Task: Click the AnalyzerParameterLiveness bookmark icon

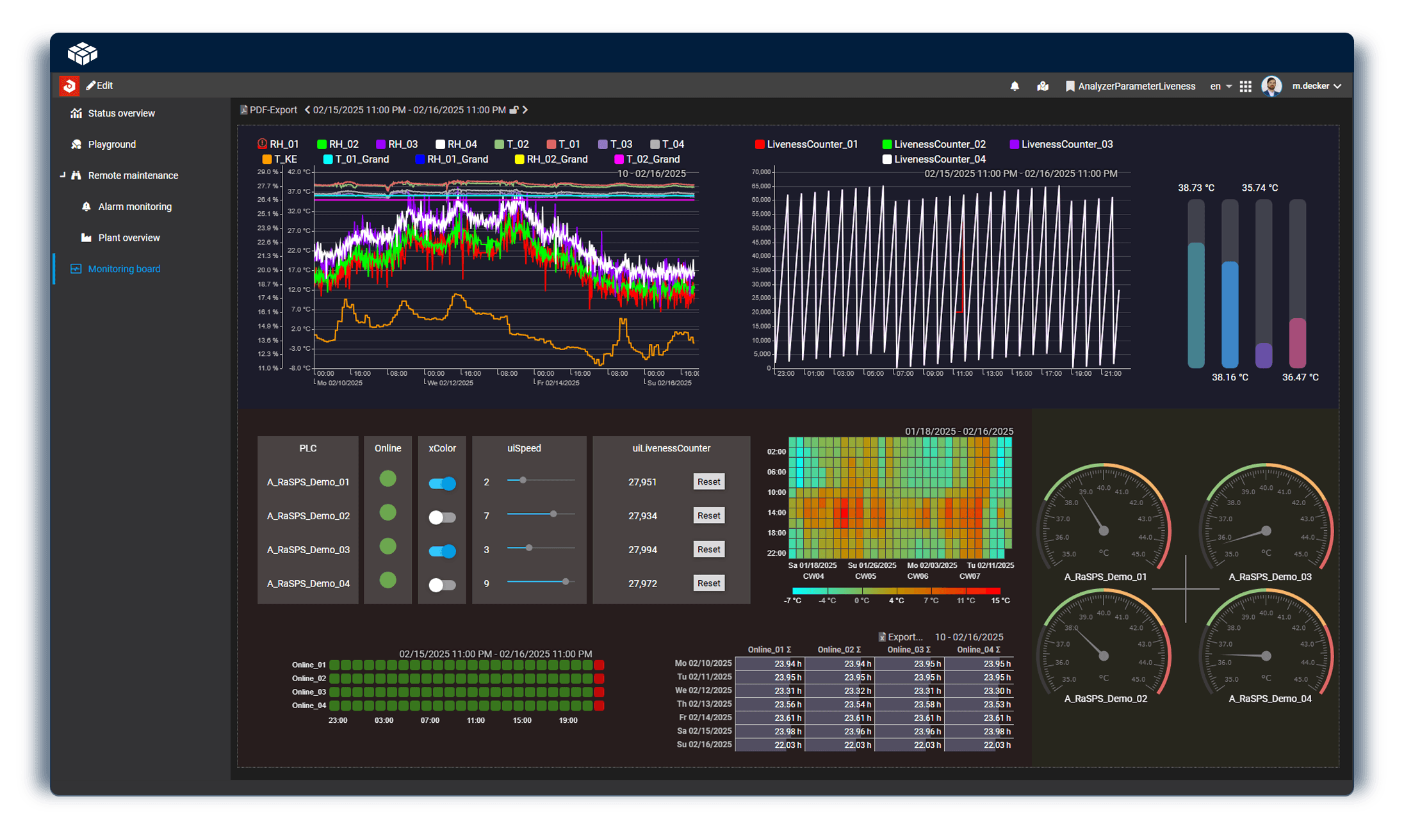Action: (1069, 86)
